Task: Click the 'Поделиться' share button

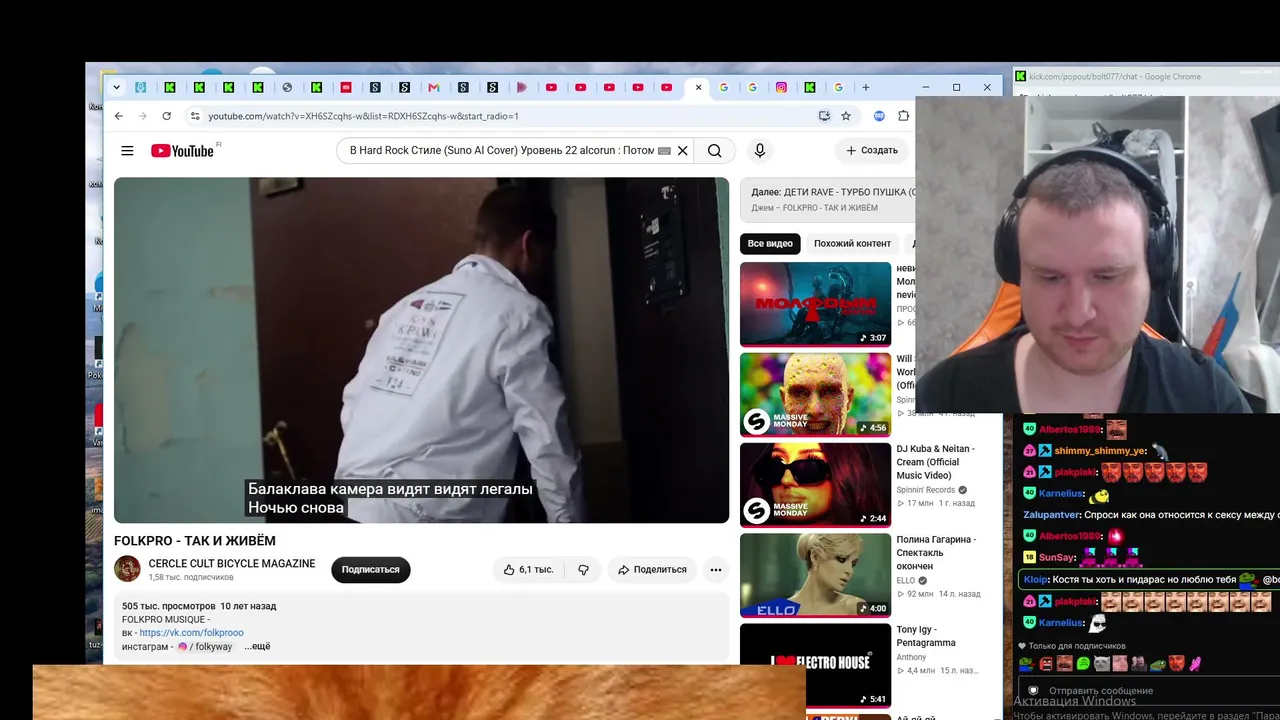Action: coord(652,570)
